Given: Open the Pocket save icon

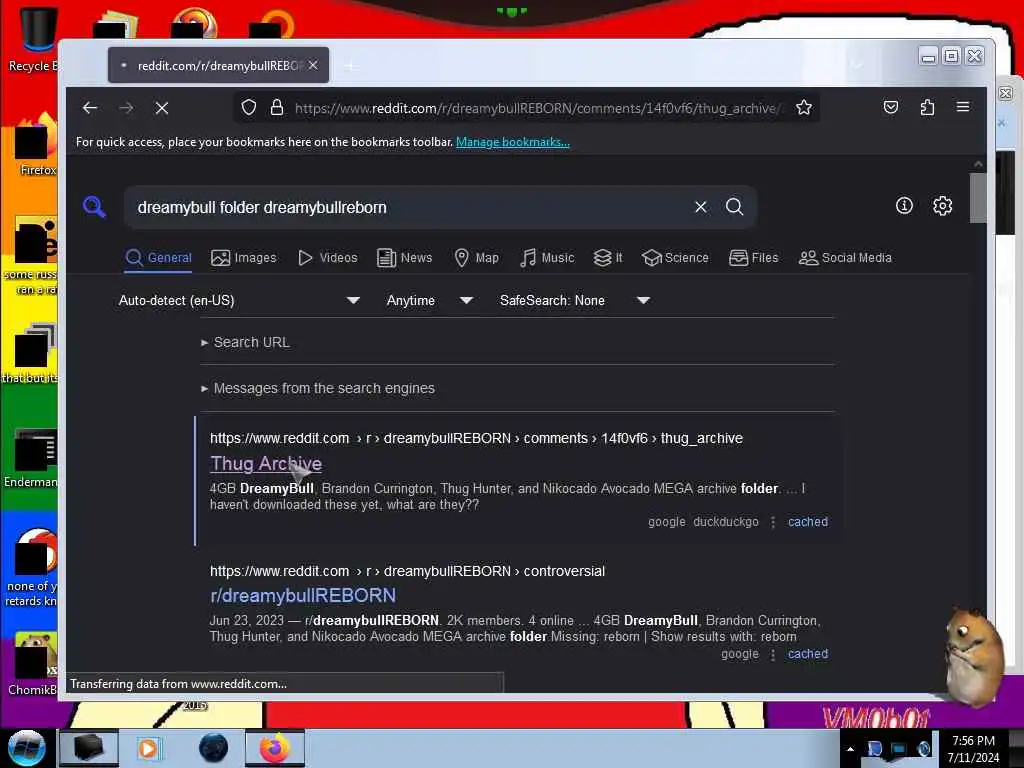Looking at the screenshot, I should (891, 107).
